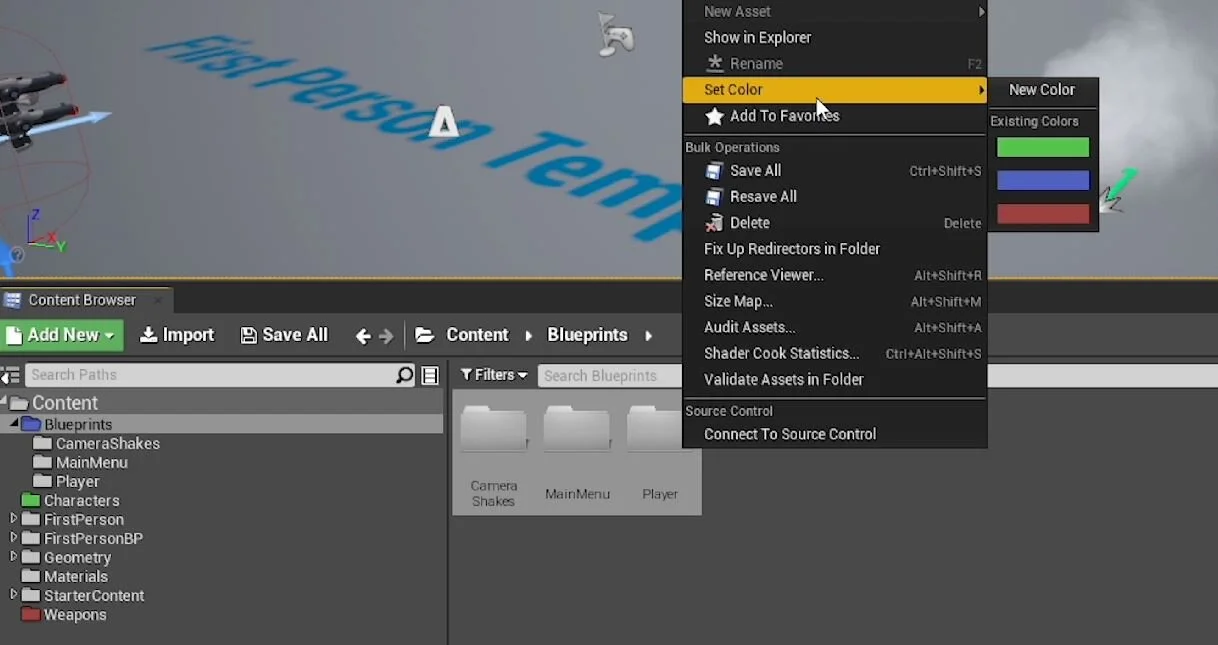1218x645 pixels.
Task: Open the Add New dropdown arrow
Action: 109,335
